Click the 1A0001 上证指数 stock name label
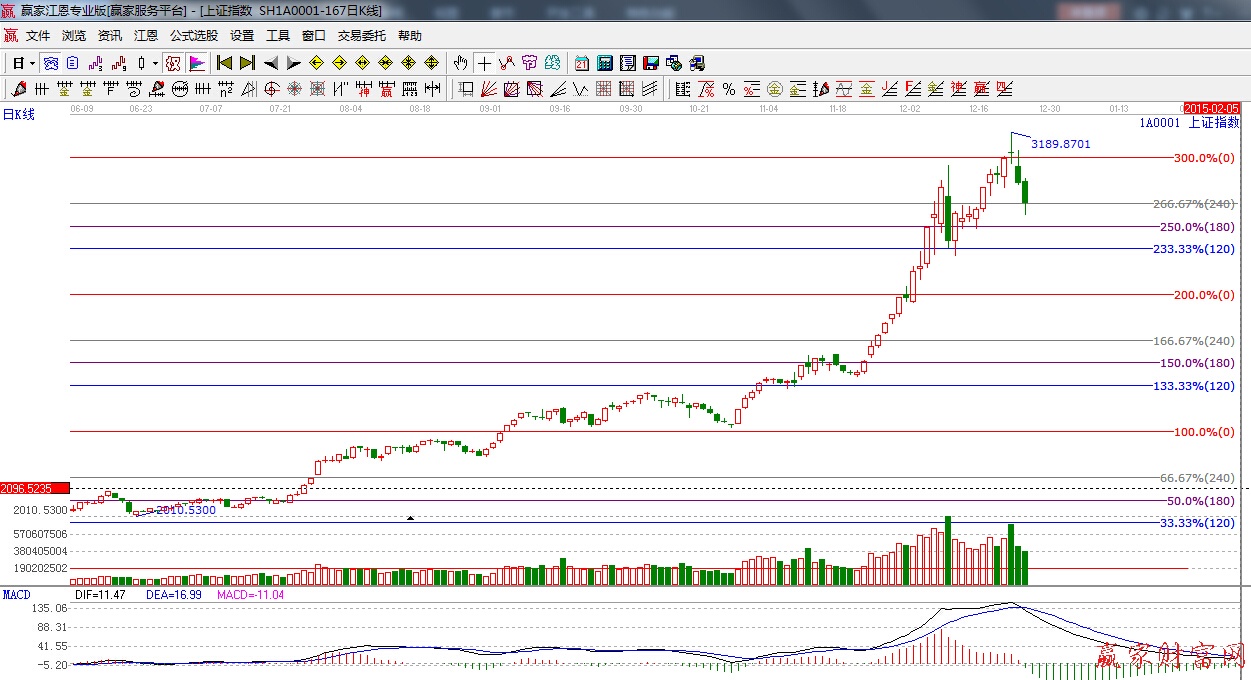The image size is (1251, 680). click(x=1187, y=124)
